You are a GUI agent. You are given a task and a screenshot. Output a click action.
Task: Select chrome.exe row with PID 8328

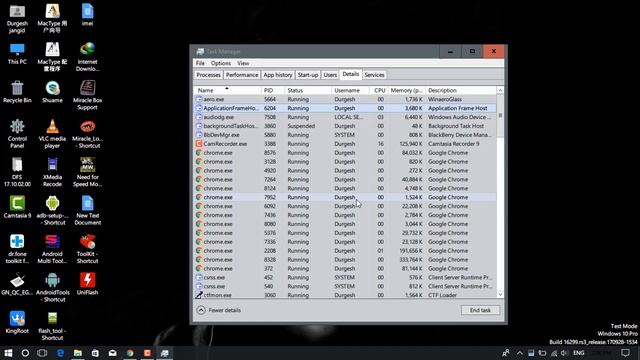pyautogui.click(x=345, y=260)
